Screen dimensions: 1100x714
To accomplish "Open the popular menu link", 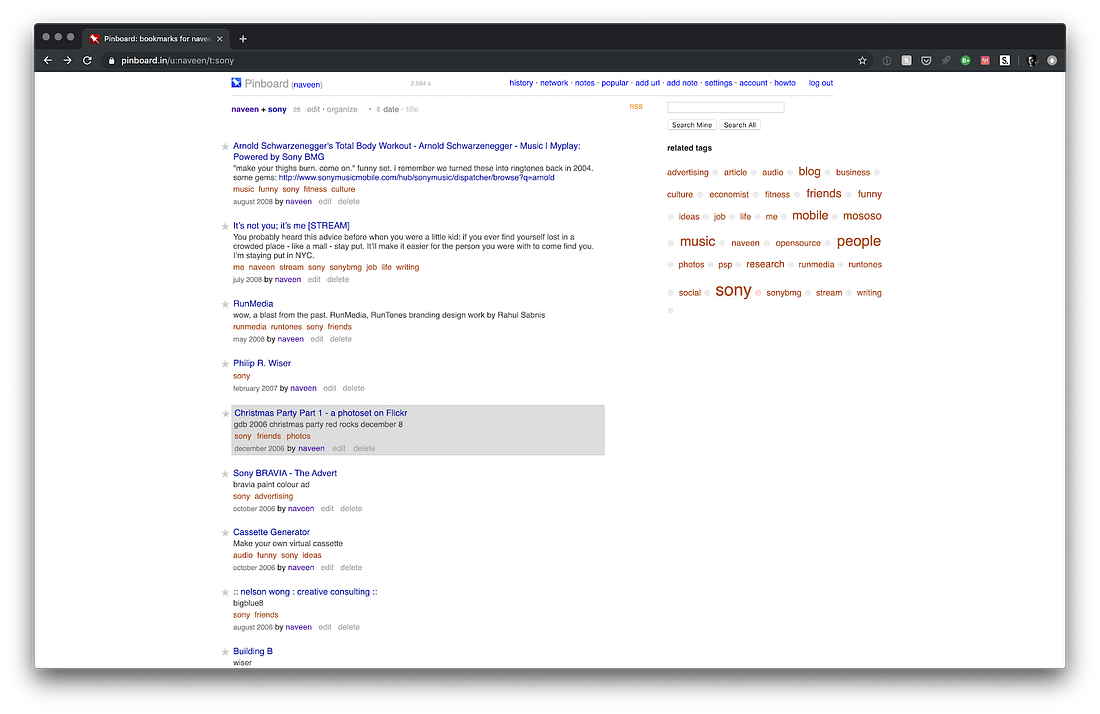I will 615,83.
